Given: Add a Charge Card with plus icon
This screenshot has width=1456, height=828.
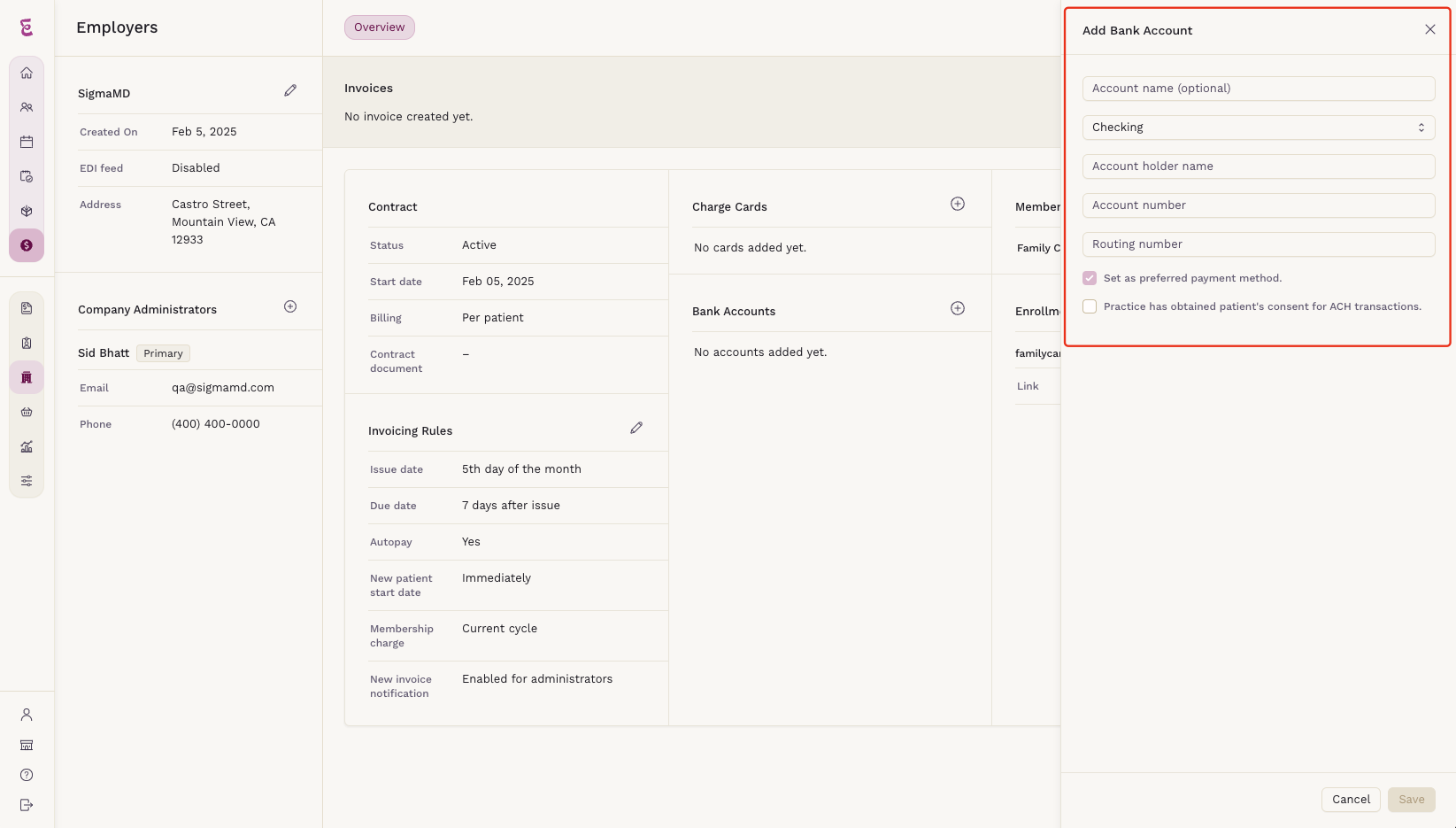Looking at the screenshot, I should (958, 204).
